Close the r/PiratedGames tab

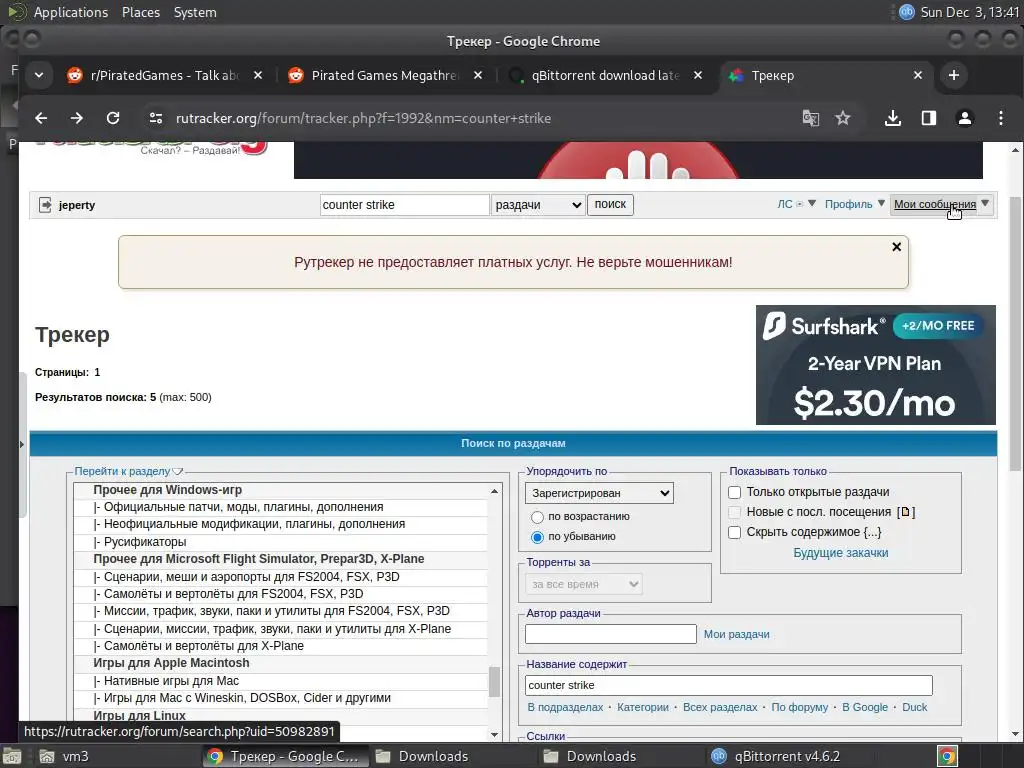258,75
